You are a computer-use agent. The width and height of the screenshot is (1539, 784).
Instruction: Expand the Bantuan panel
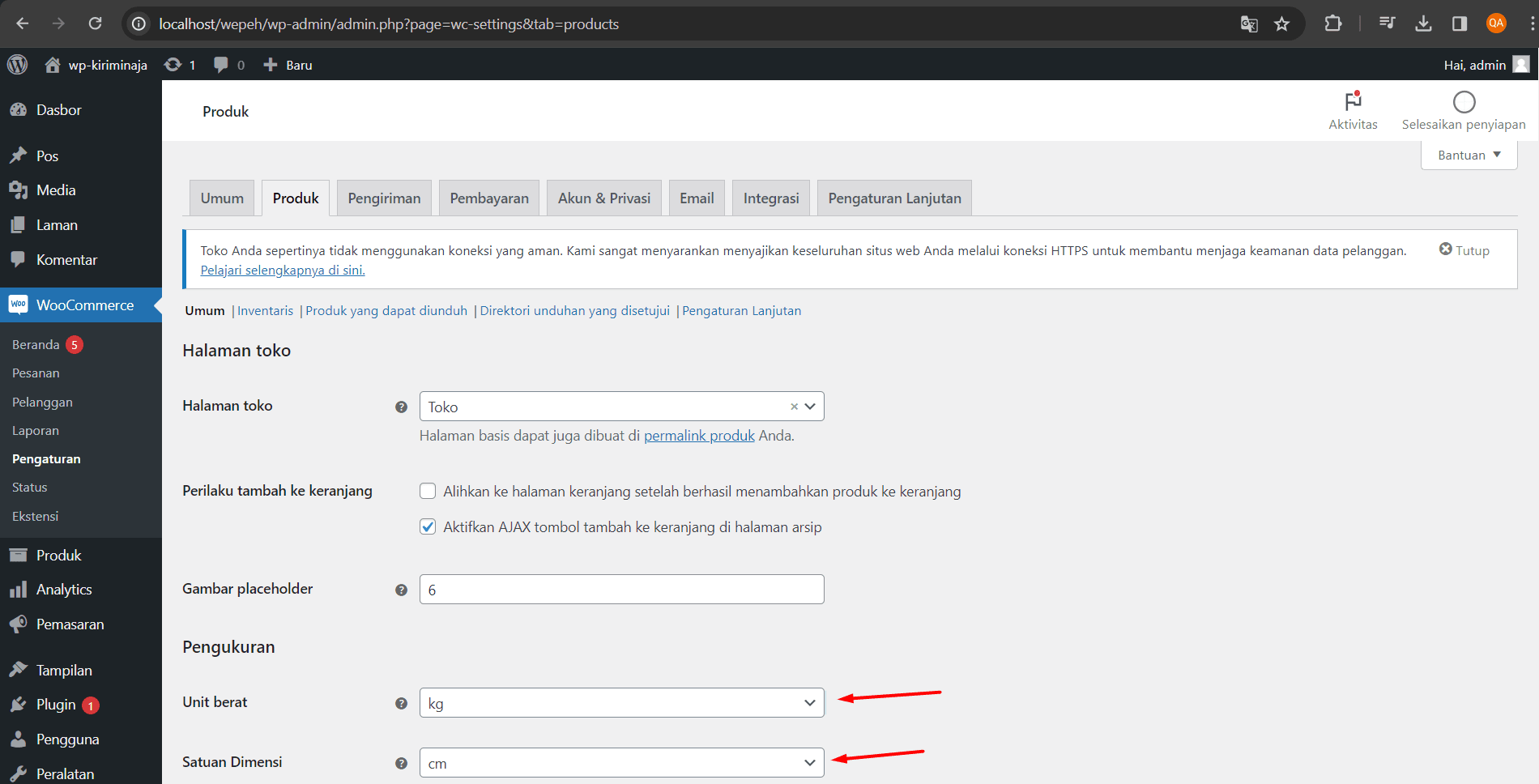1468,155
